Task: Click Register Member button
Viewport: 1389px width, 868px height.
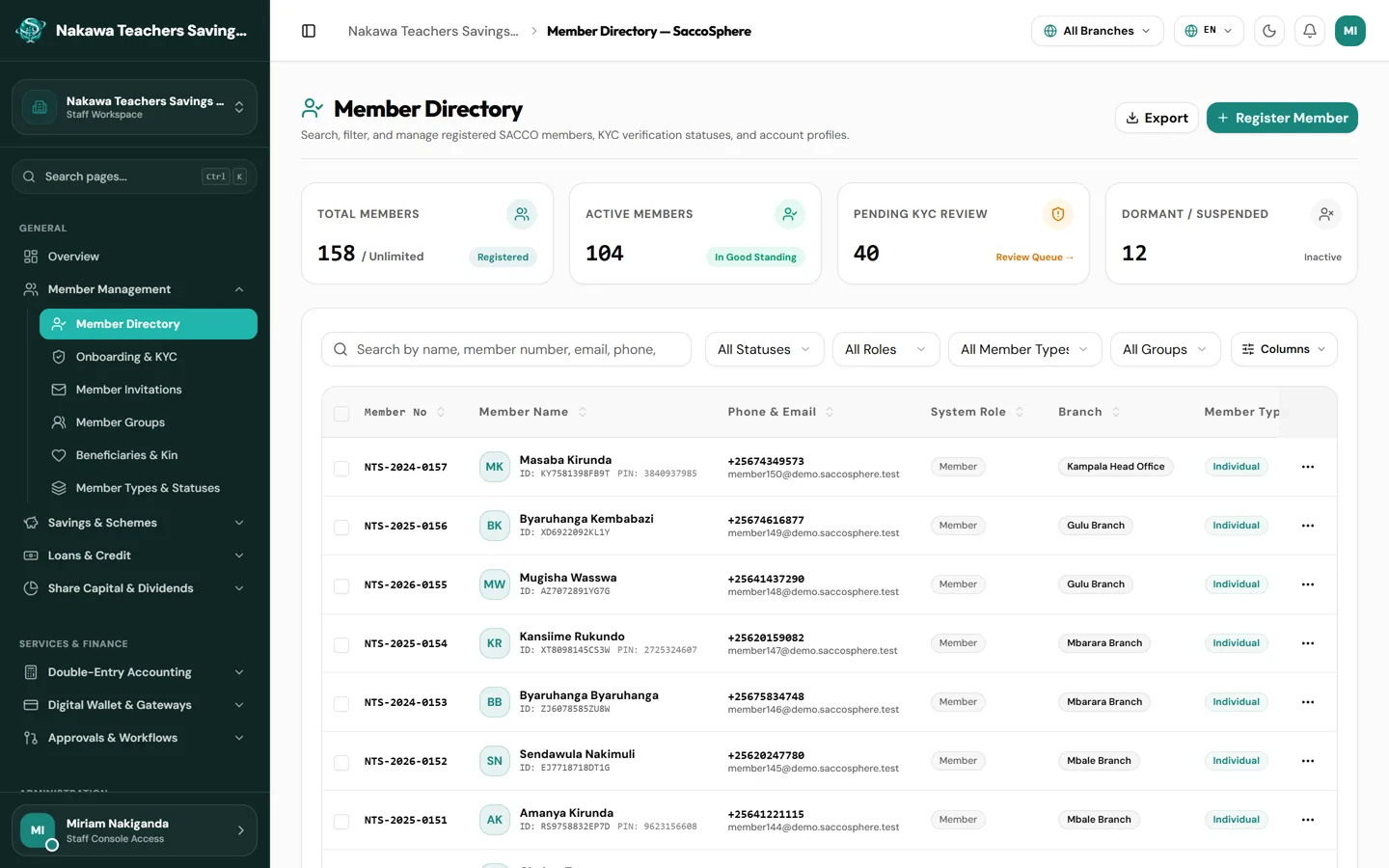Action: coord(1282,118)
